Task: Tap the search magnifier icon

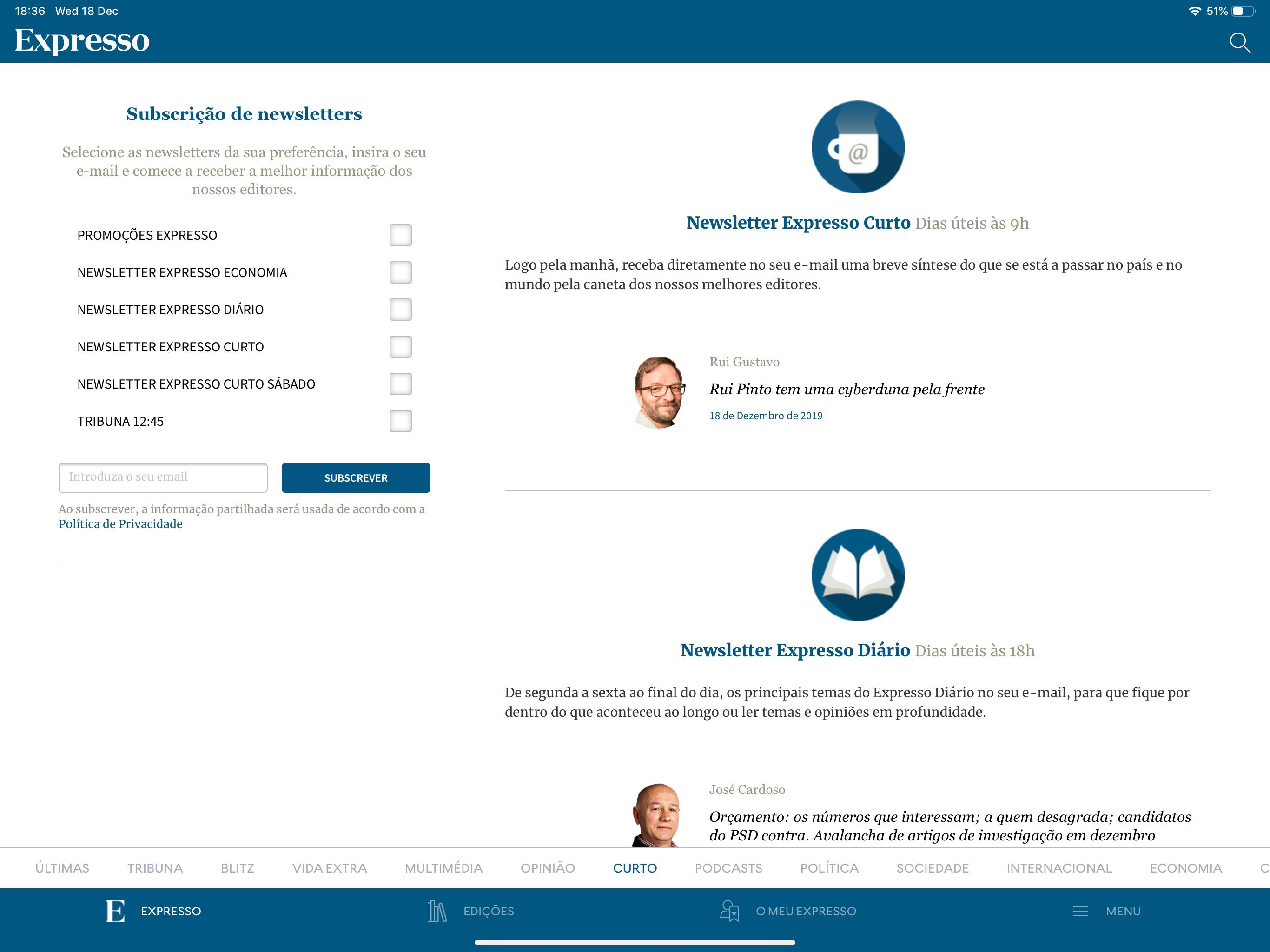Action: [1240, 42]
